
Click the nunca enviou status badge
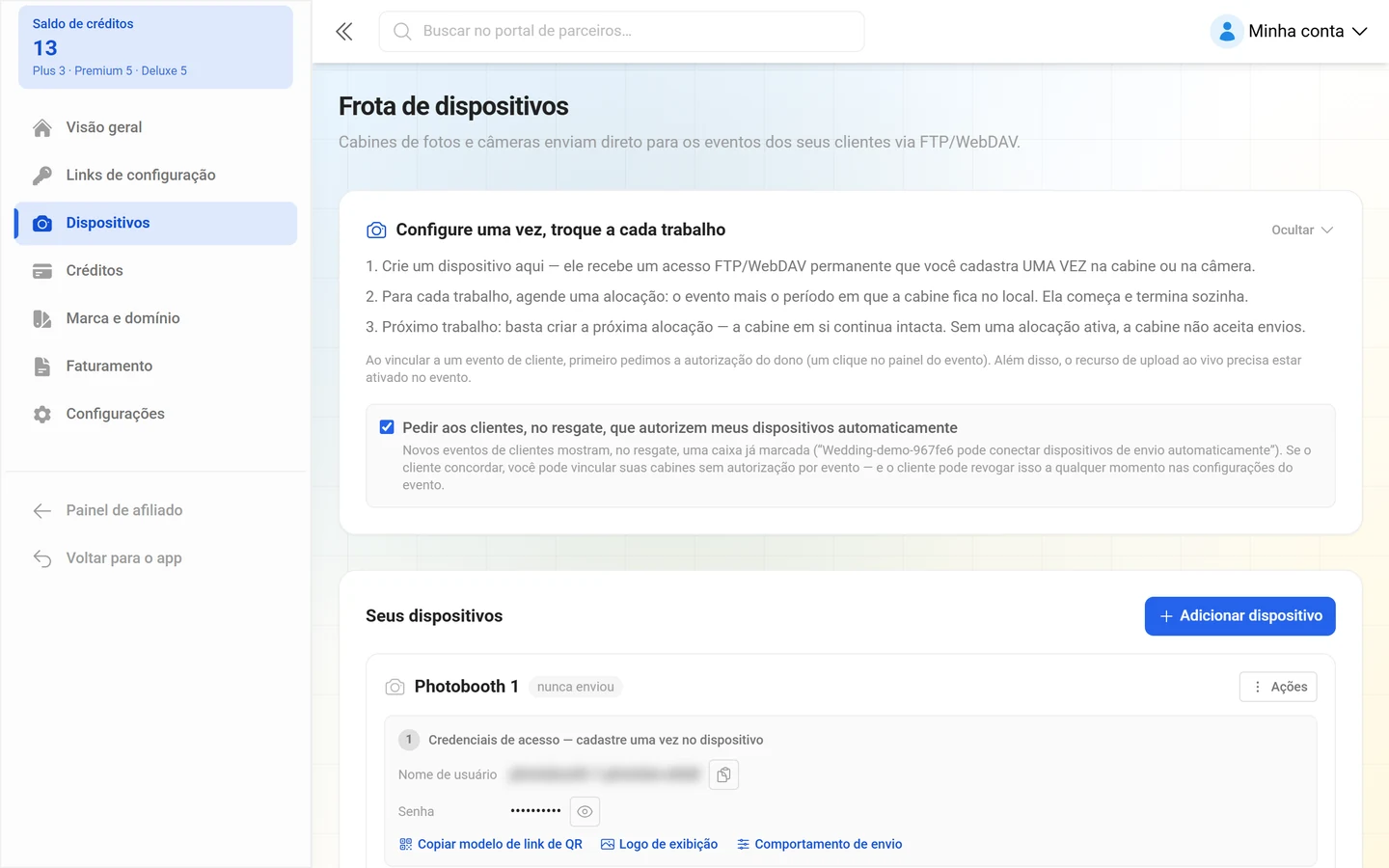(576, 687)
